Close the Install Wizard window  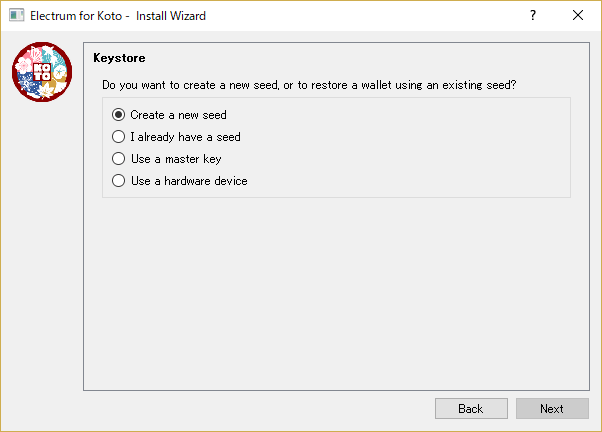(578, 15)
